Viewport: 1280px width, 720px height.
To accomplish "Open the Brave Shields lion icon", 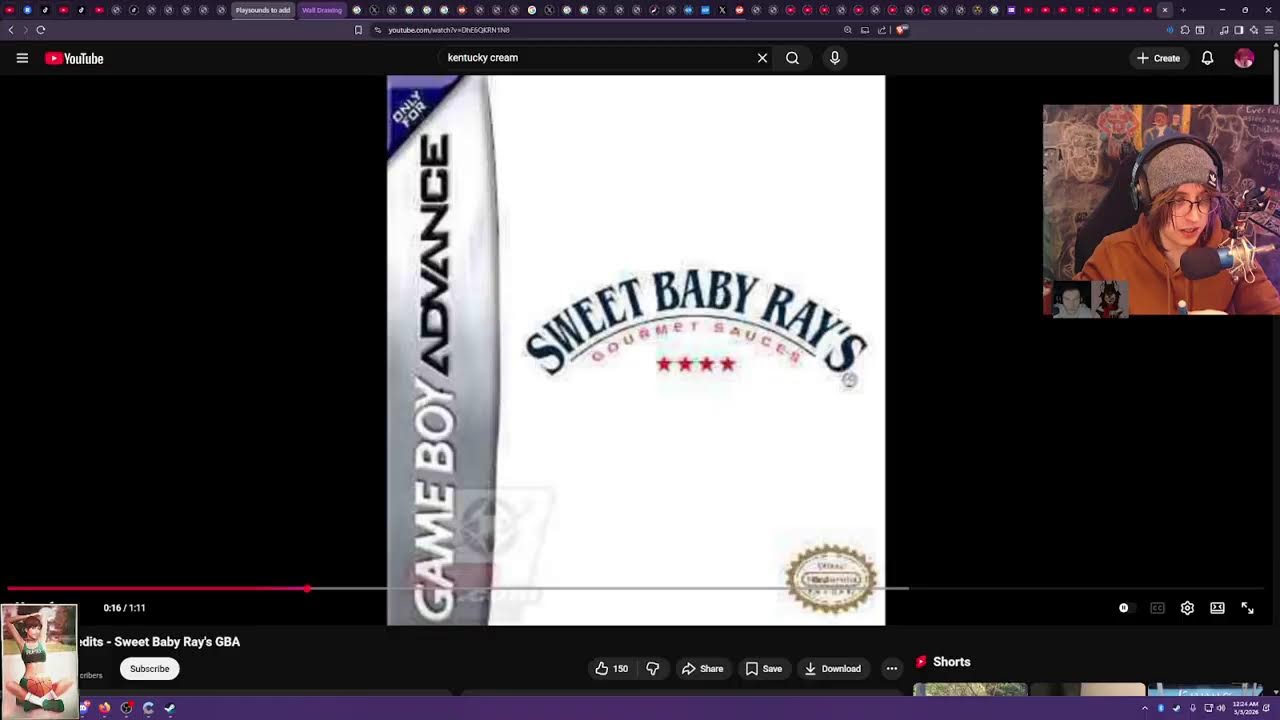I will click(901, 30).
